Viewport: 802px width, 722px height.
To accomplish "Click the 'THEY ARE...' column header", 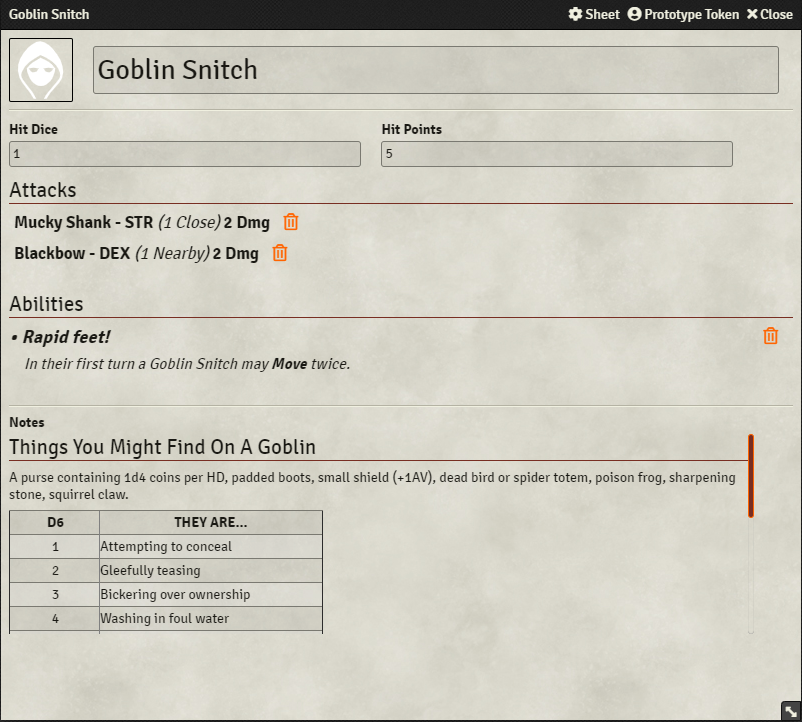I will [211, 523].
